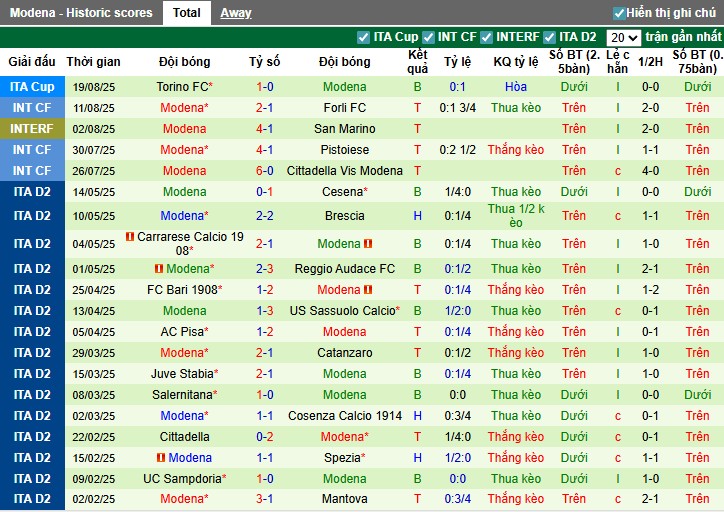Open the US Sassuolo Calcio team link
This screenshot has height=512, width=724.
click(345, 311)
